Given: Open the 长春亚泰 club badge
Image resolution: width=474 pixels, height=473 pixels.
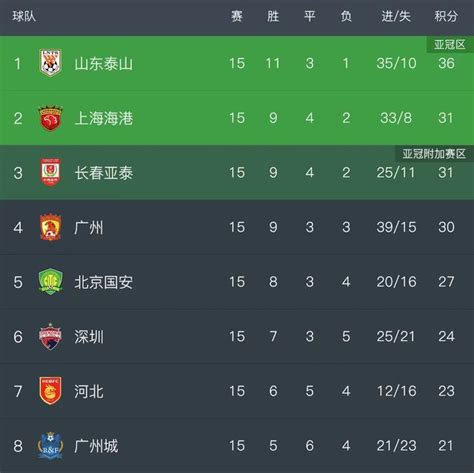Looking at the screenshot, I should click(50, 172).
